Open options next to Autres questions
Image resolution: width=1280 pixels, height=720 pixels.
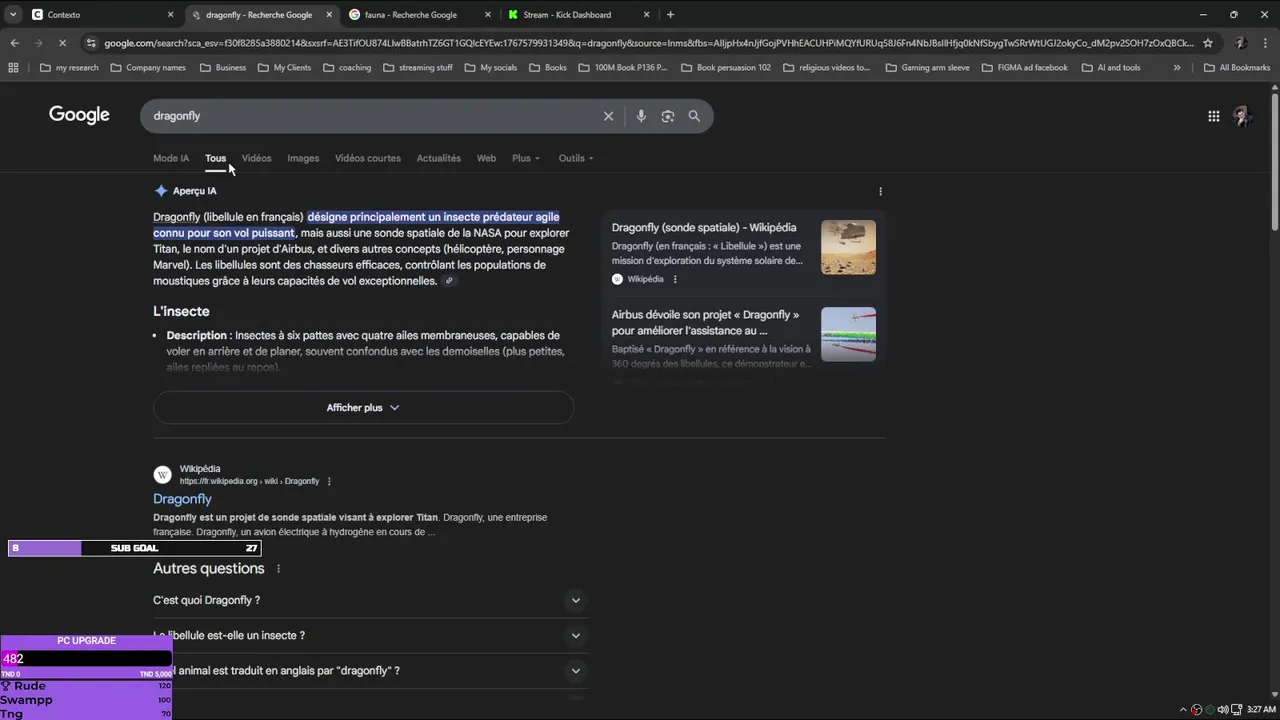tap(278, 569)
